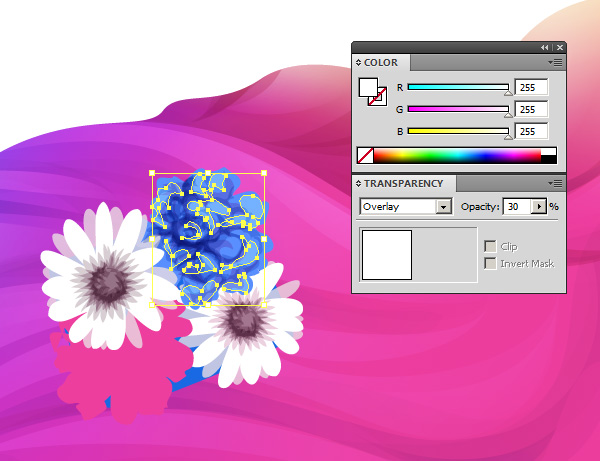Toggle the Invert Mask checkbox
Viewport: 600px width, 461px height.
click(x=490, y=263)
